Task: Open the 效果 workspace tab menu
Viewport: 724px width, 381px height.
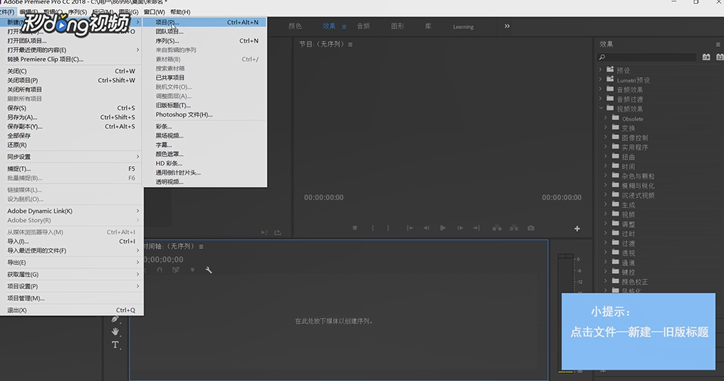Action: 344,27
